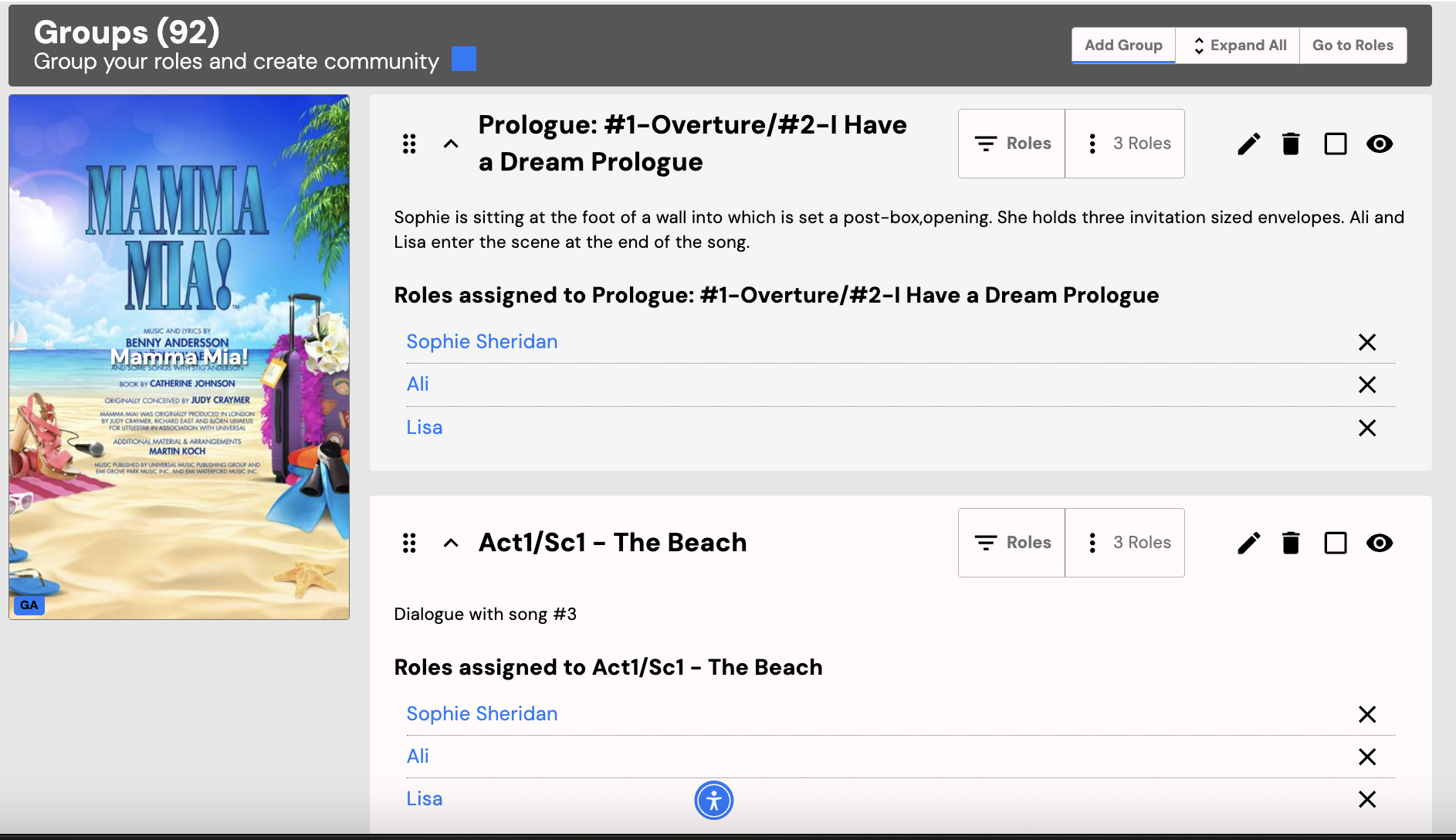
Task: Click the GA badge on the poster
Action: 29,605
